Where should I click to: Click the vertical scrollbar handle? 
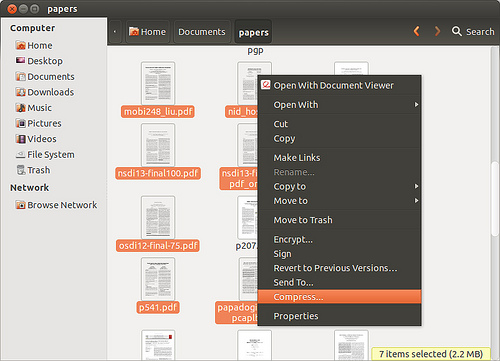coord(494,199)
